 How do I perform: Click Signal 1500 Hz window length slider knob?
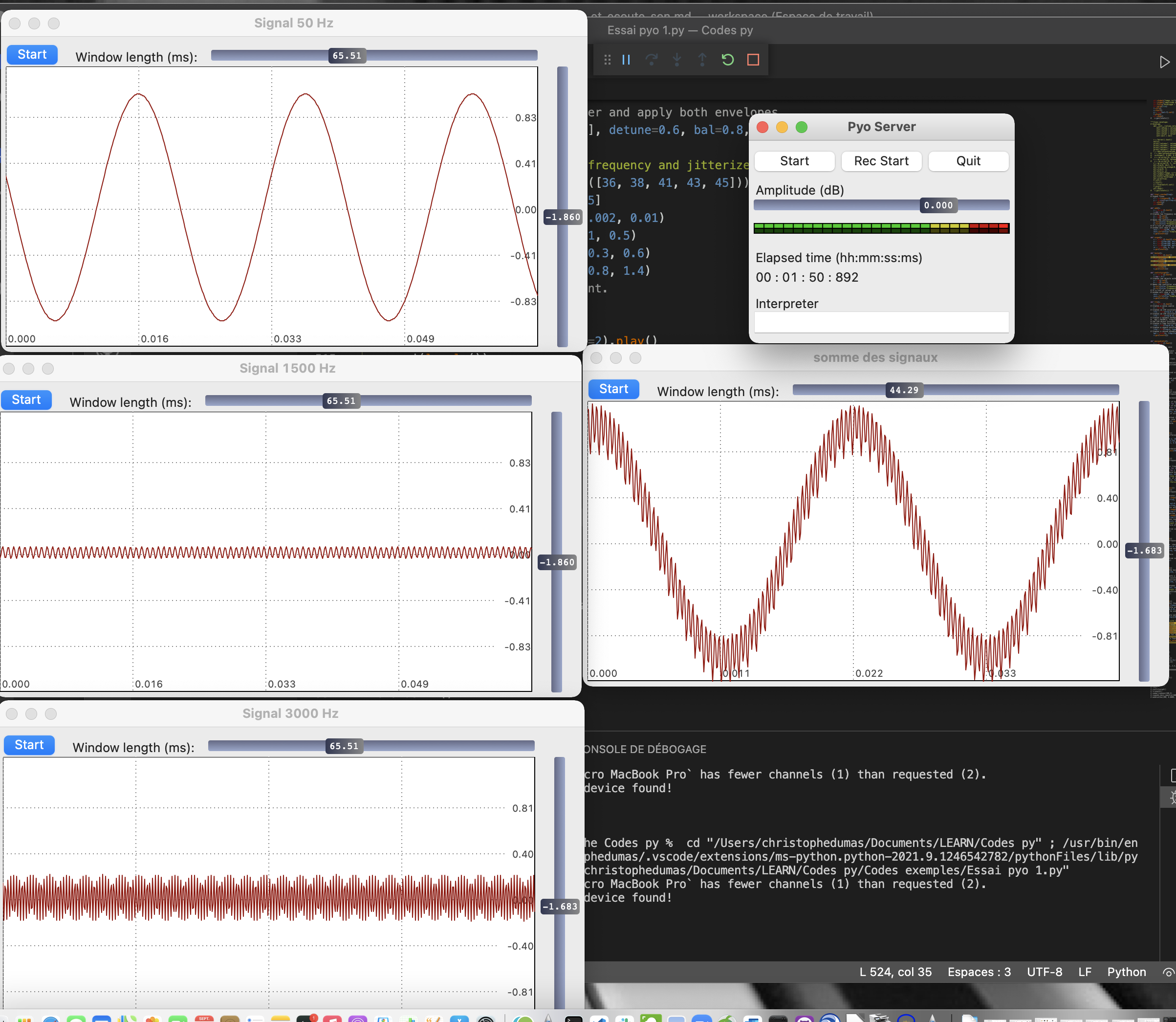[341, 401]
